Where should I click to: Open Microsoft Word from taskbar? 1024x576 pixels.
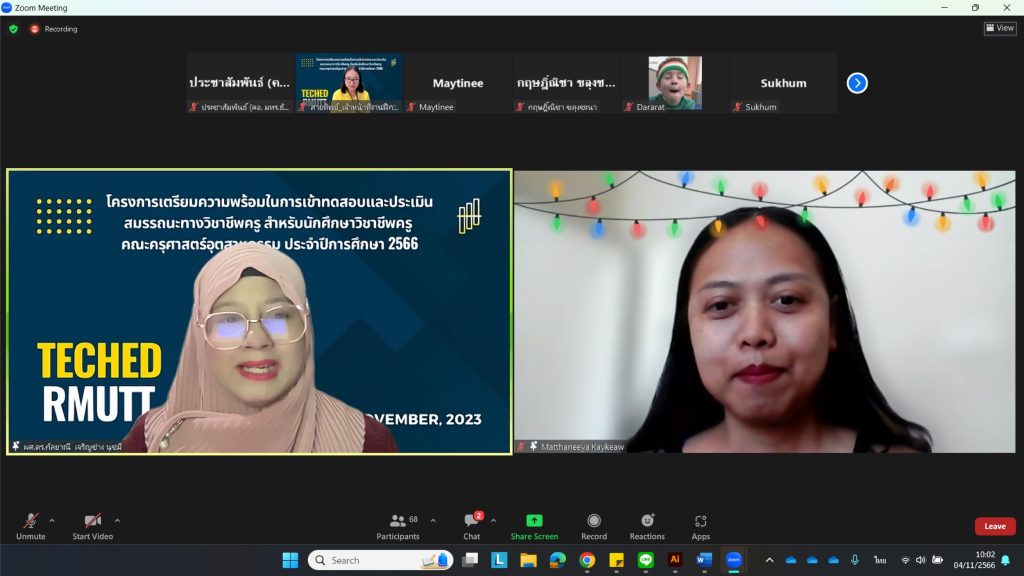pos(704,560)
